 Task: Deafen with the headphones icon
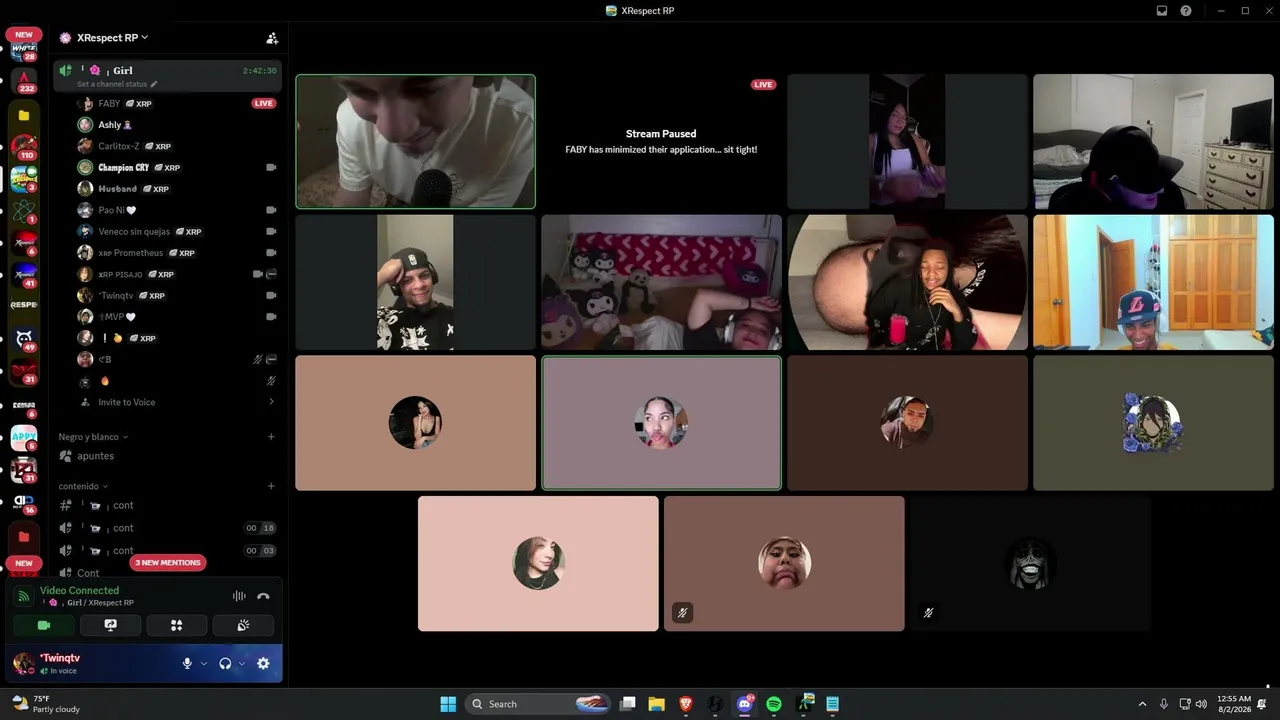[x=225, y=663]
